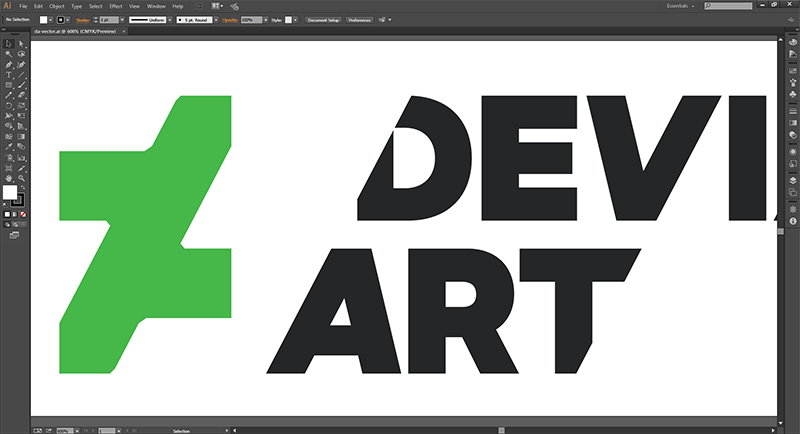Select the Zoom tool
Screen dimensions: 800x434
click(x=21, y=178)
